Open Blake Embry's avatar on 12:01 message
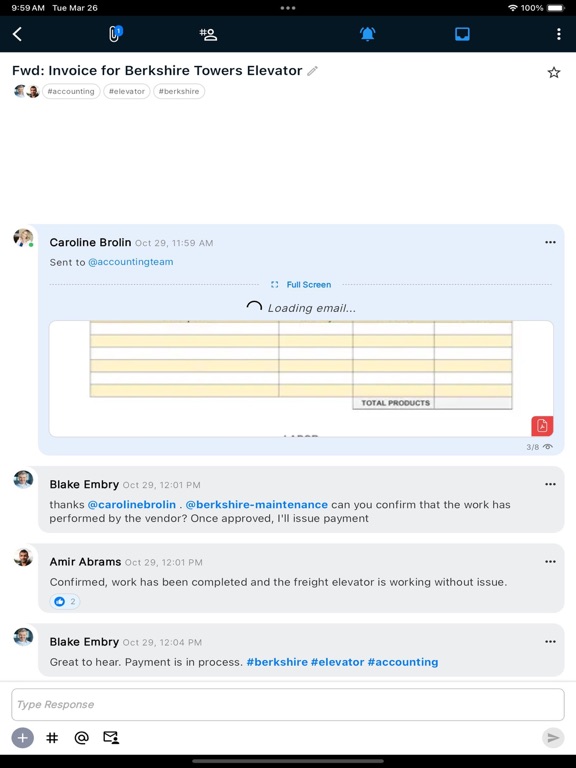Viewport: 576px width, 768px height. (23, 480)
